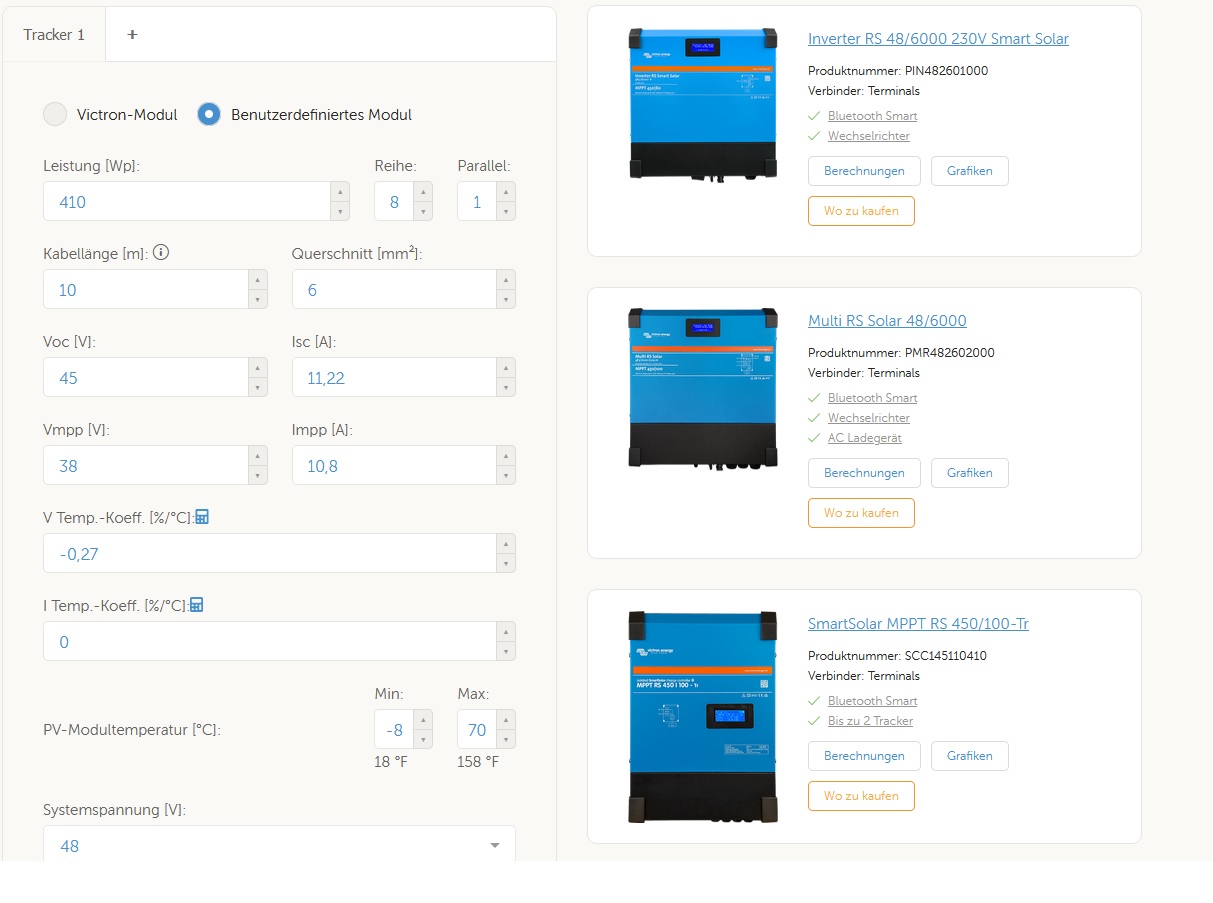Focus the Voc [V] input field

[x=146, y=377]
